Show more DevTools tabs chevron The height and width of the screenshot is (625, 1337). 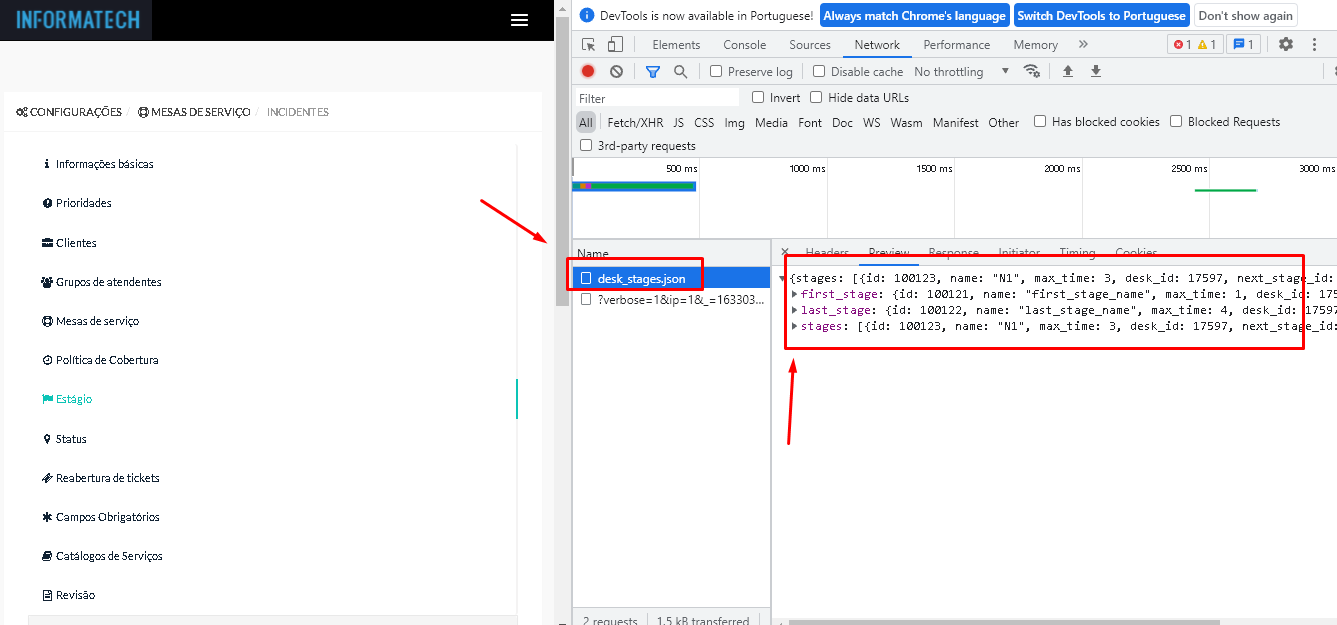tap(1083, 44)
